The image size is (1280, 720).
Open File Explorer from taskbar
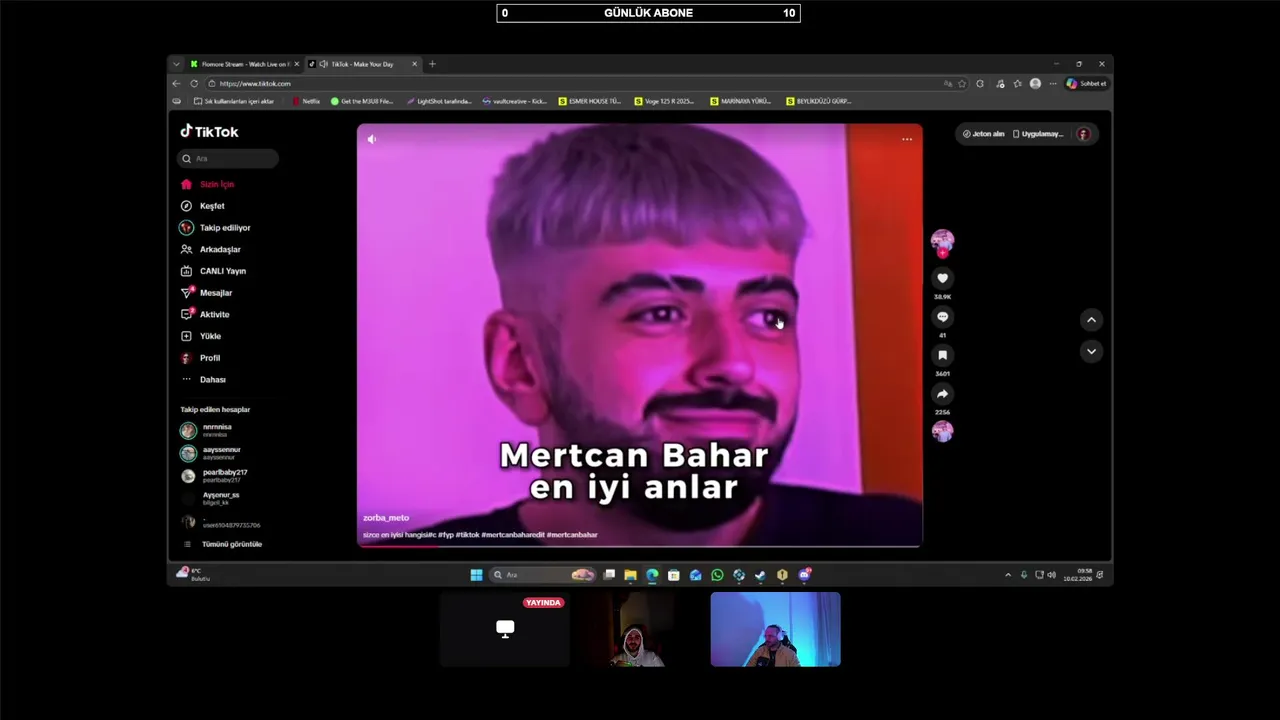[x=630, y=575]
